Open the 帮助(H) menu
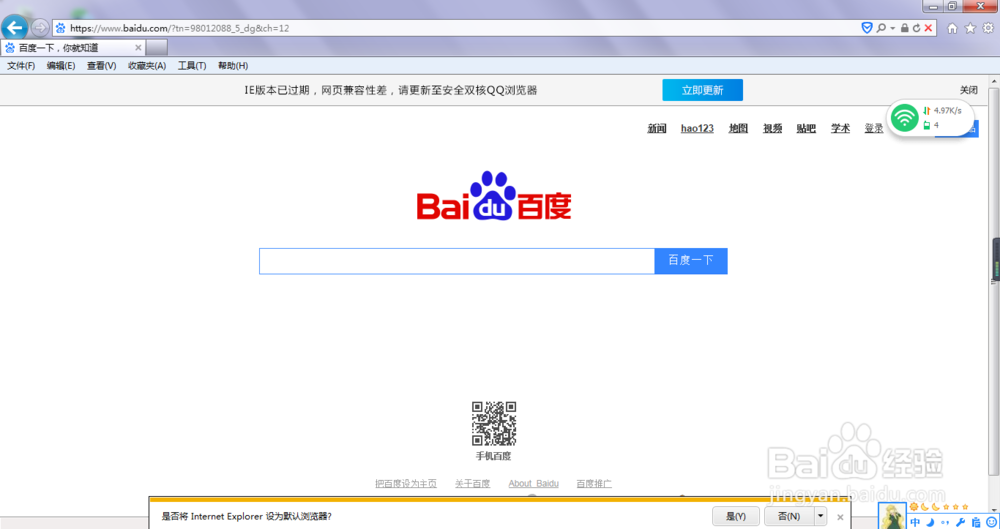1000x529 pixels. [233, 66]
